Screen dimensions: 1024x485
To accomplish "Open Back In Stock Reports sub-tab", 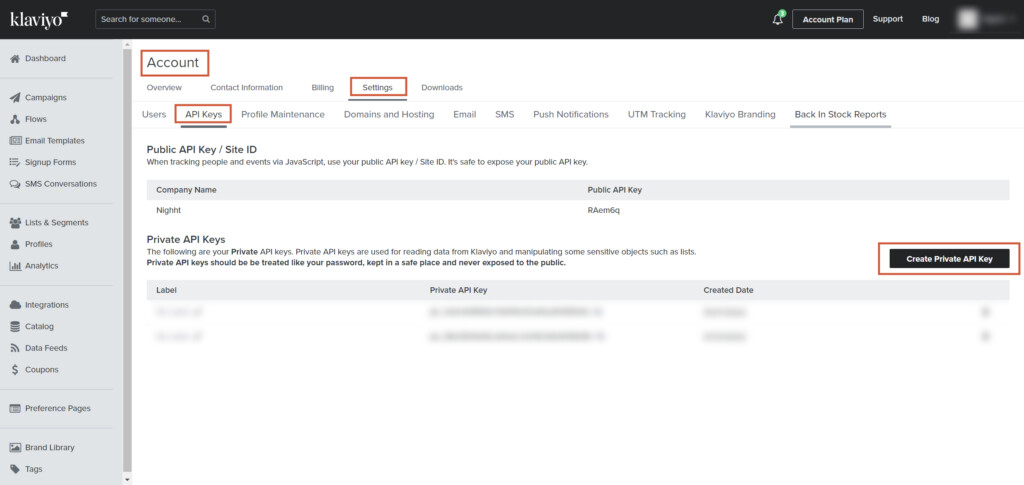I will coord(840,114).
